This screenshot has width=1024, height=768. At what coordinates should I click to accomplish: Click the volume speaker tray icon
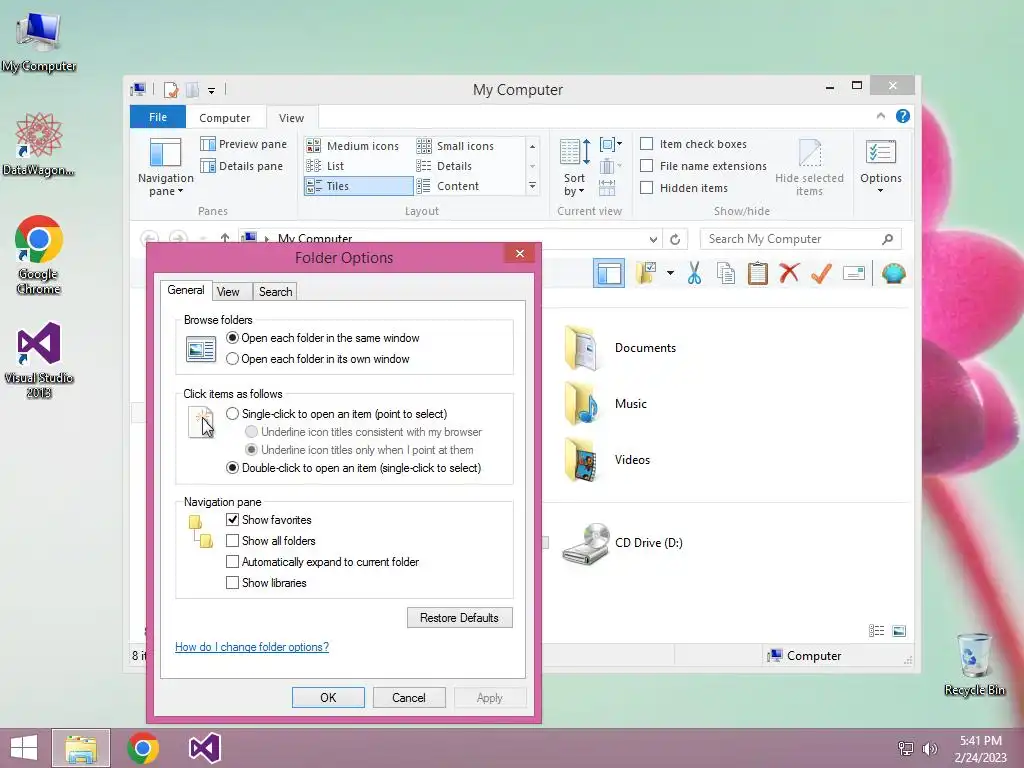[929, 748]
